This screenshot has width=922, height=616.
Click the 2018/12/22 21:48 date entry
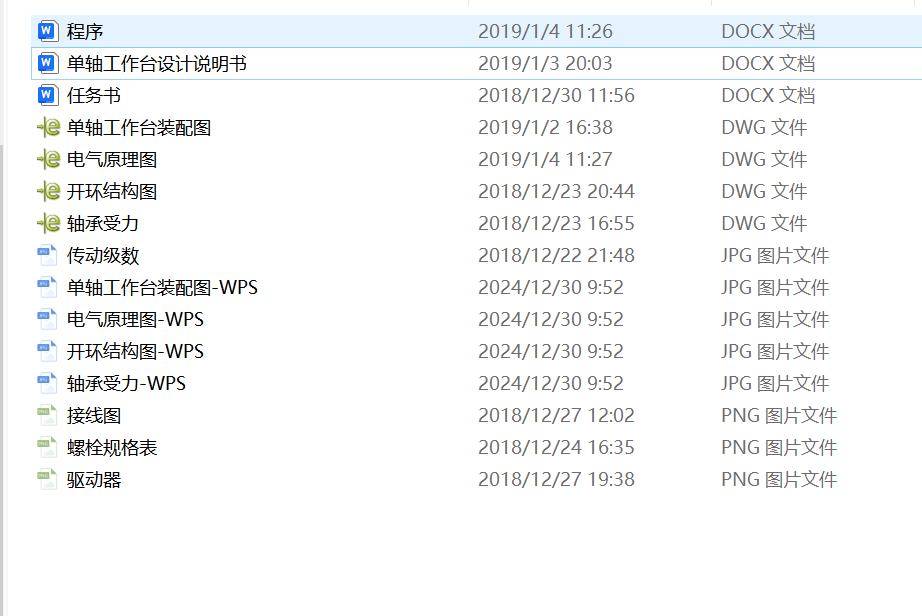(x=556, y=255)
